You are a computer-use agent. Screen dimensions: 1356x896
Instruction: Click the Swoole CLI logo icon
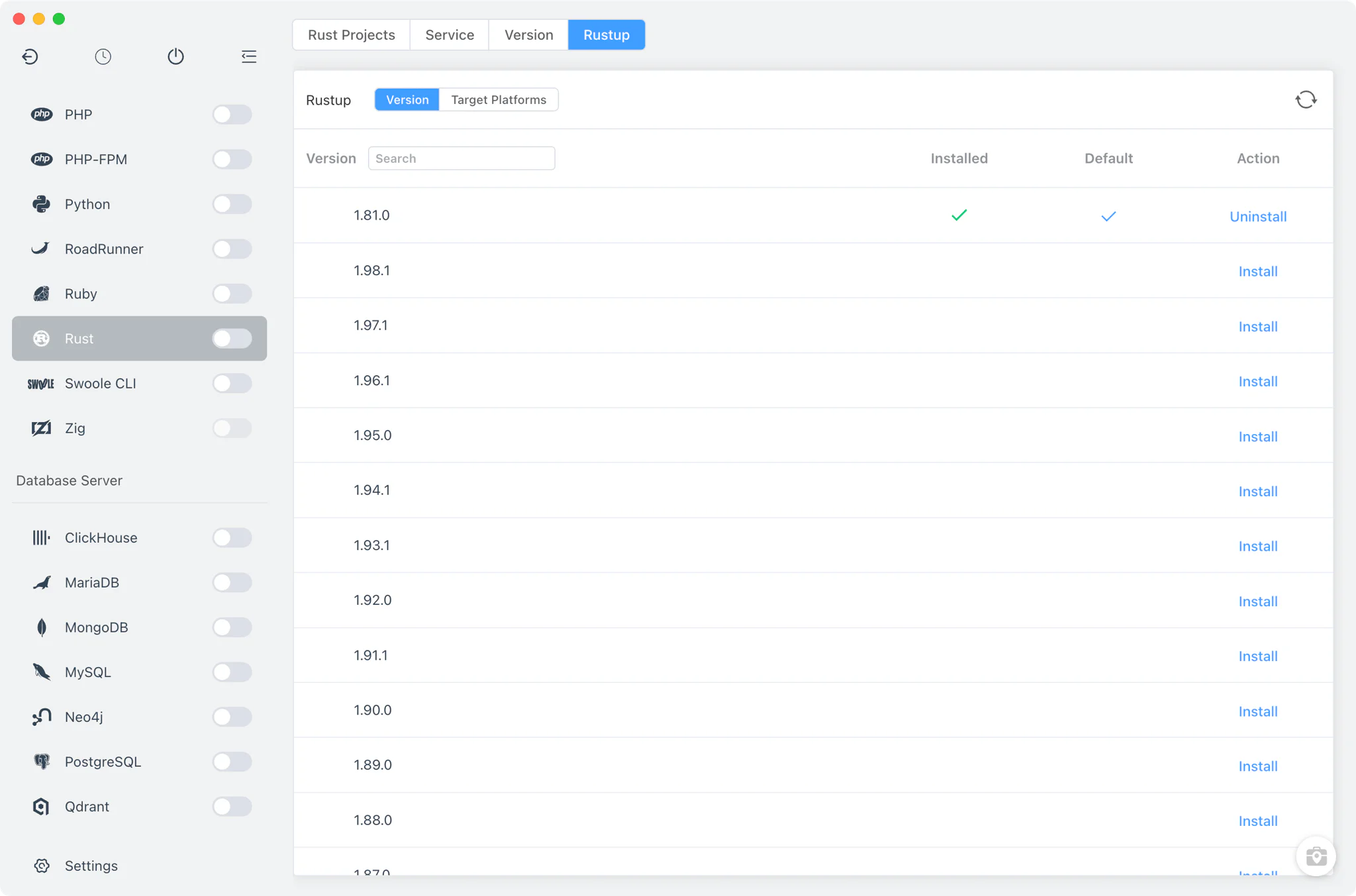(x=41, y=384)
